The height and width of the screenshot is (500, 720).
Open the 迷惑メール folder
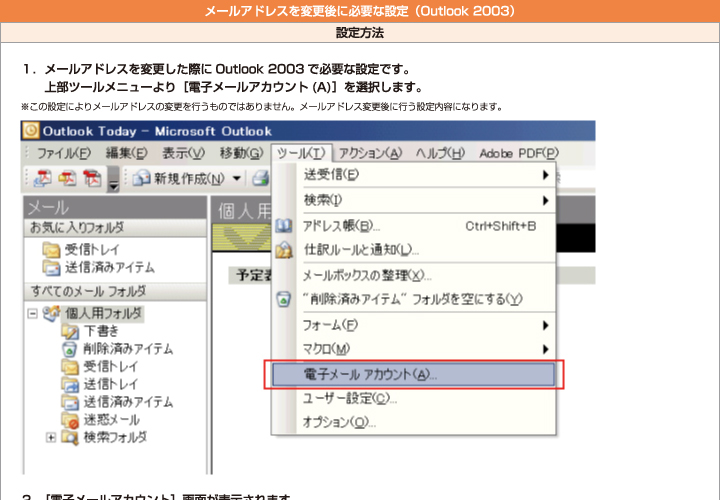[111, 420]
